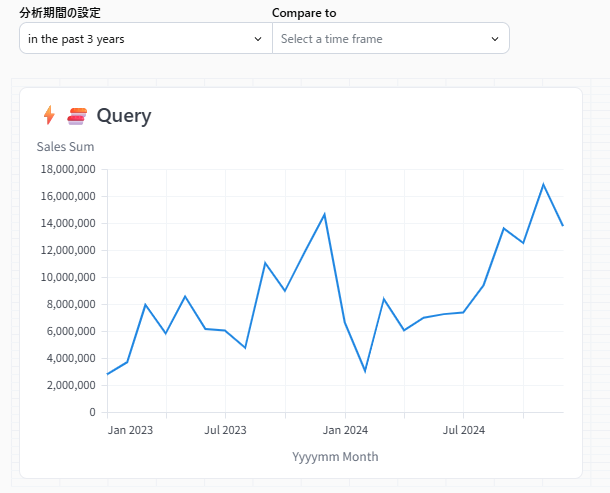Click the 'Jan 2024' axis label
The image size is (610, 493).
(x=345, y=430)
